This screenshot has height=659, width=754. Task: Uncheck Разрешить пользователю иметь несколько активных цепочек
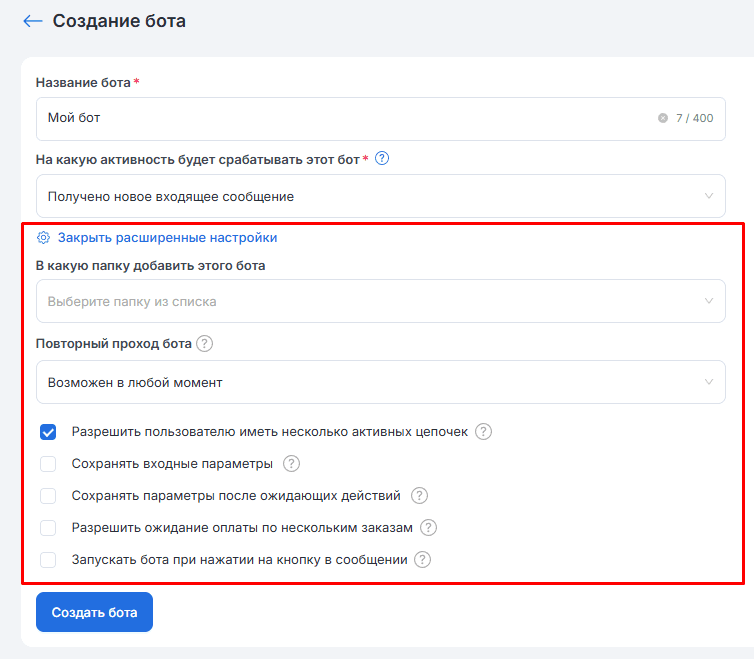[x=48, y=432]
